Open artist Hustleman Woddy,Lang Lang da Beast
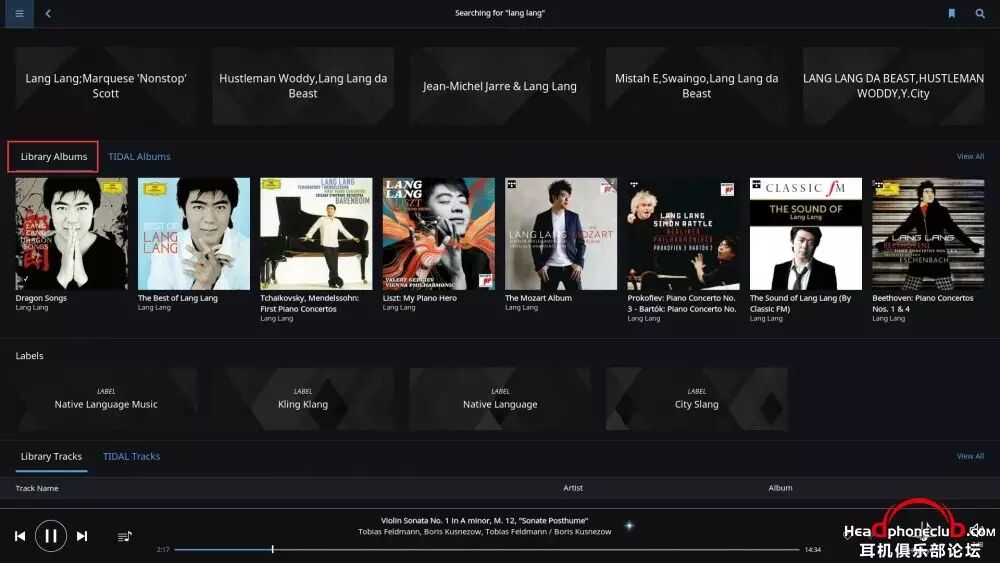This screenshot has height=563, width=1000. 303,85
